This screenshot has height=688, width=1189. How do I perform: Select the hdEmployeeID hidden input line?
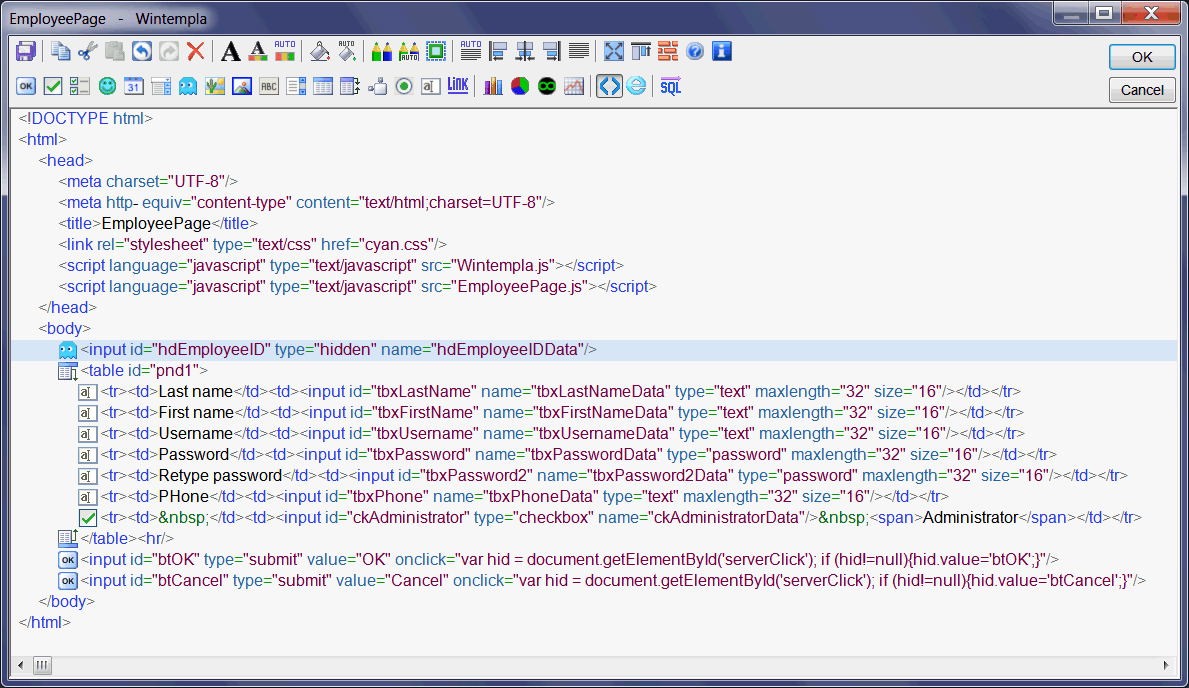594,350
